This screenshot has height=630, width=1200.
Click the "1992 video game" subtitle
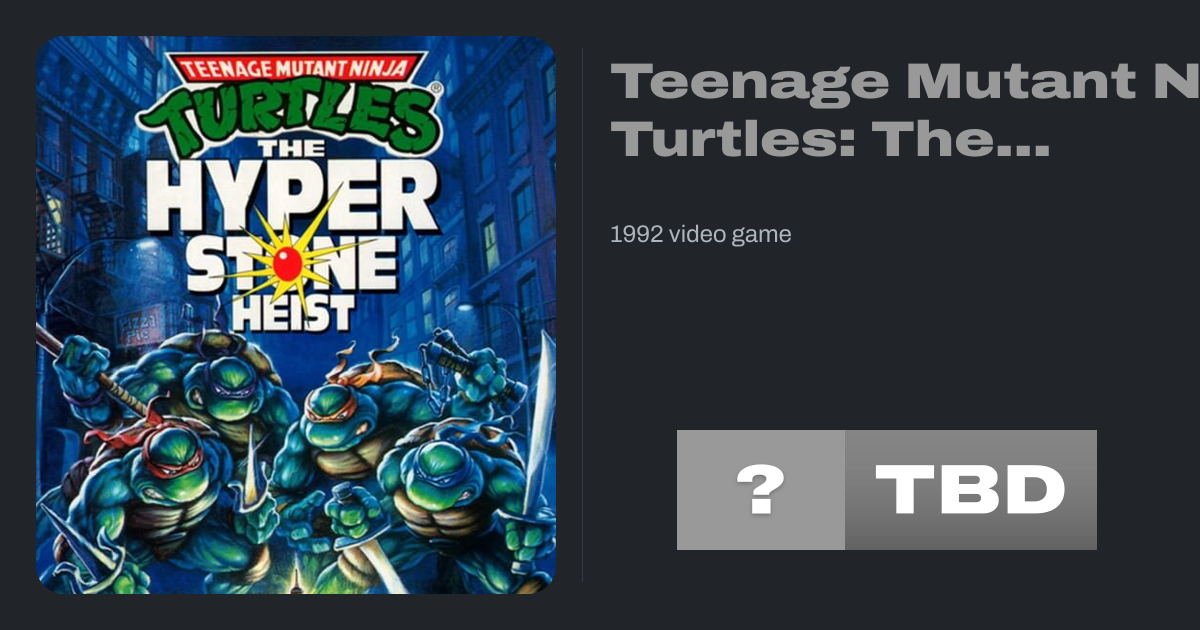point(700,235)
